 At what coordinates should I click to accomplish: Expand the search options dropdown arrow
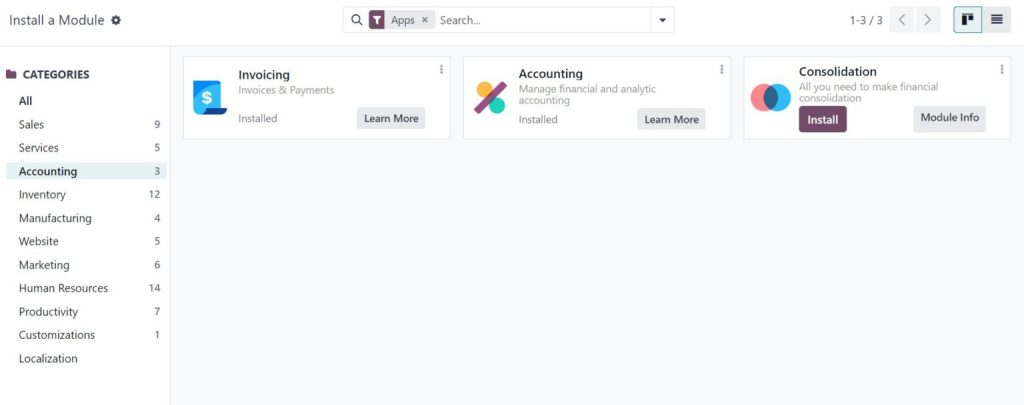click(662, 20)
